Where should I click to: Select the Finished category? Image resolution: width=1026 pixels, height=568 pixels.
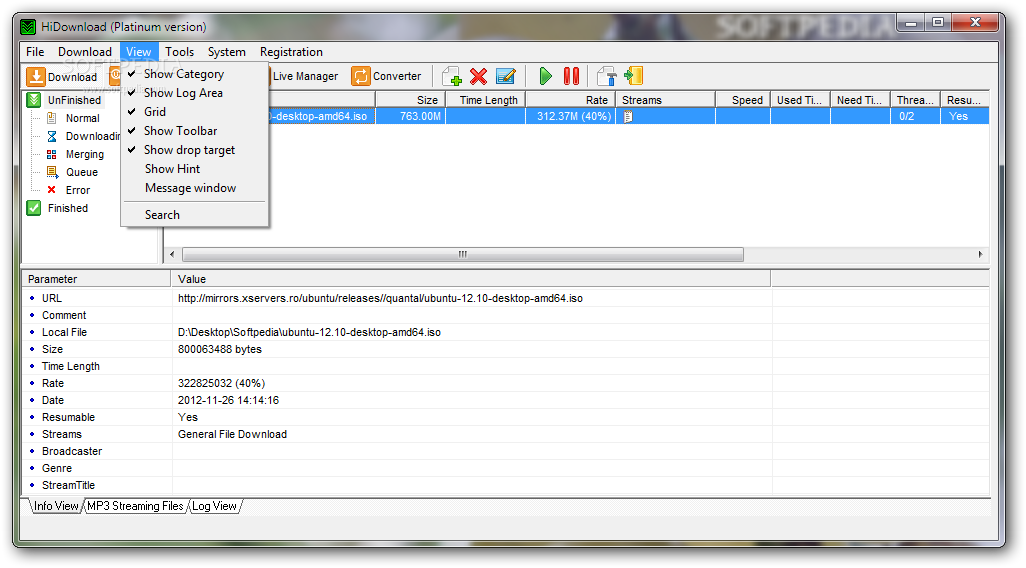coord(67,208)
